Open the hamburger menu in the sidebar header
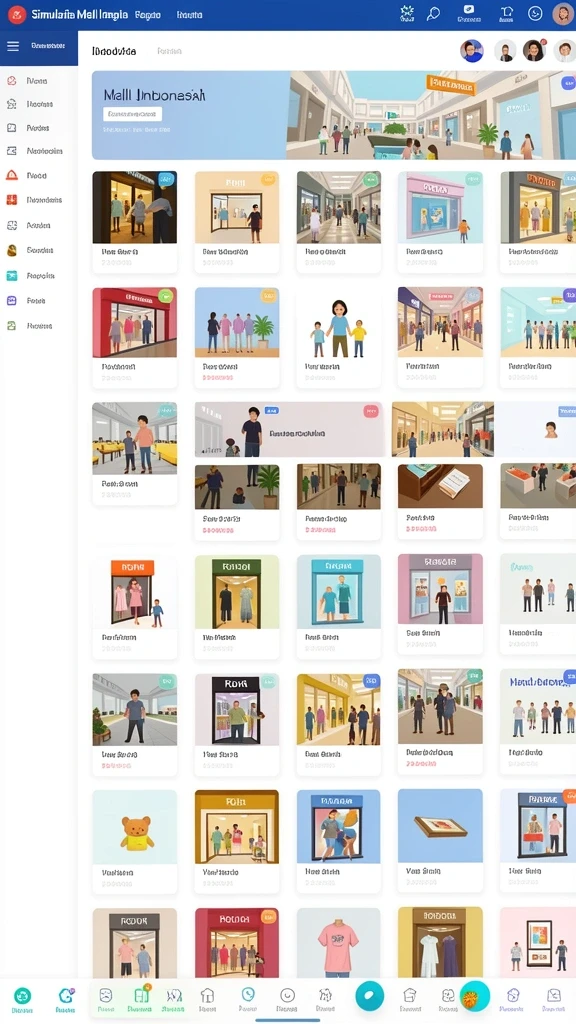 click(12, 46)
